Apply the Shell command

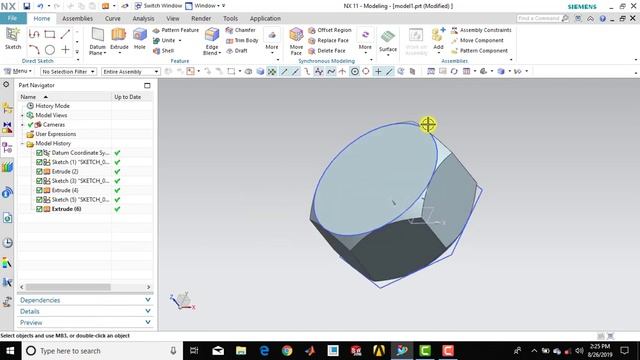pyautogui.click(x=163, y=51)
